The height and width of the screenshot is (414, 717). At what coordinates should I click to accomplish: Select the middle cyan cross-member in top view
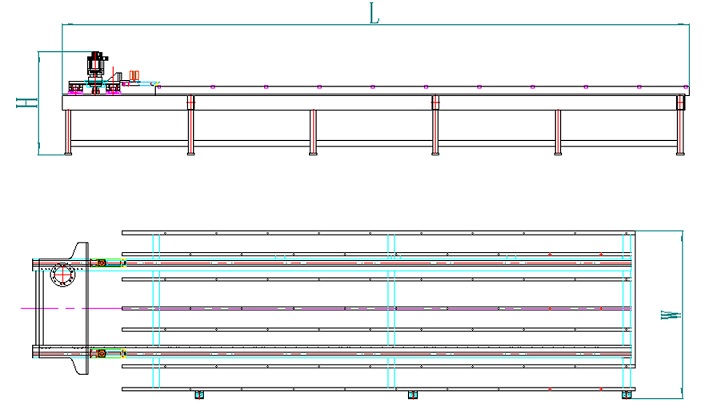tap(391, 310)
